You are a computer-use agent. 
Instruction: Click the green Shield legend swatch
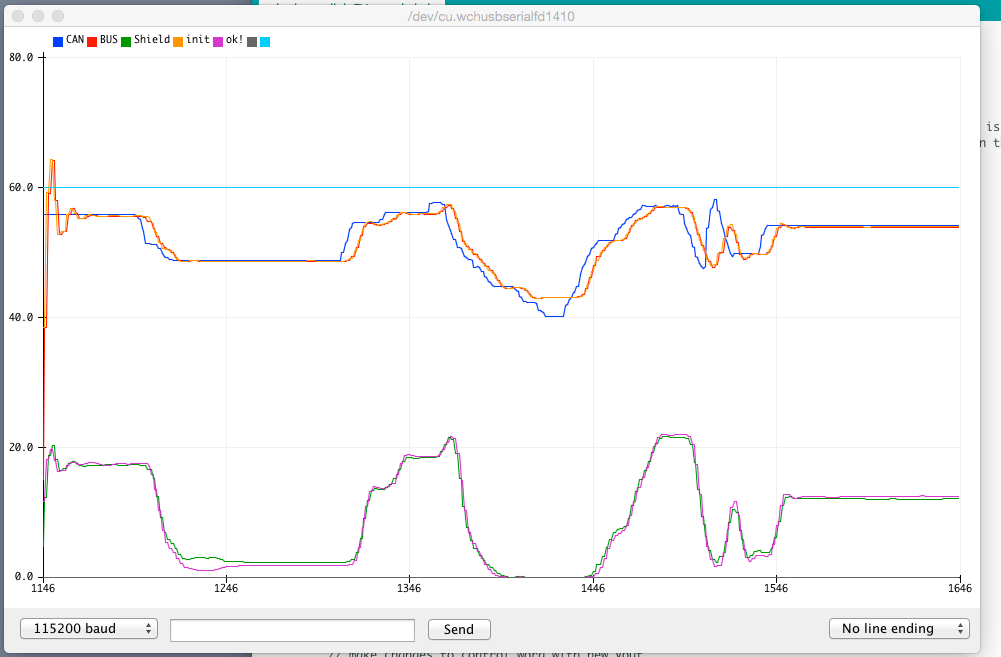pyautogui.click(x=126, y=41)
